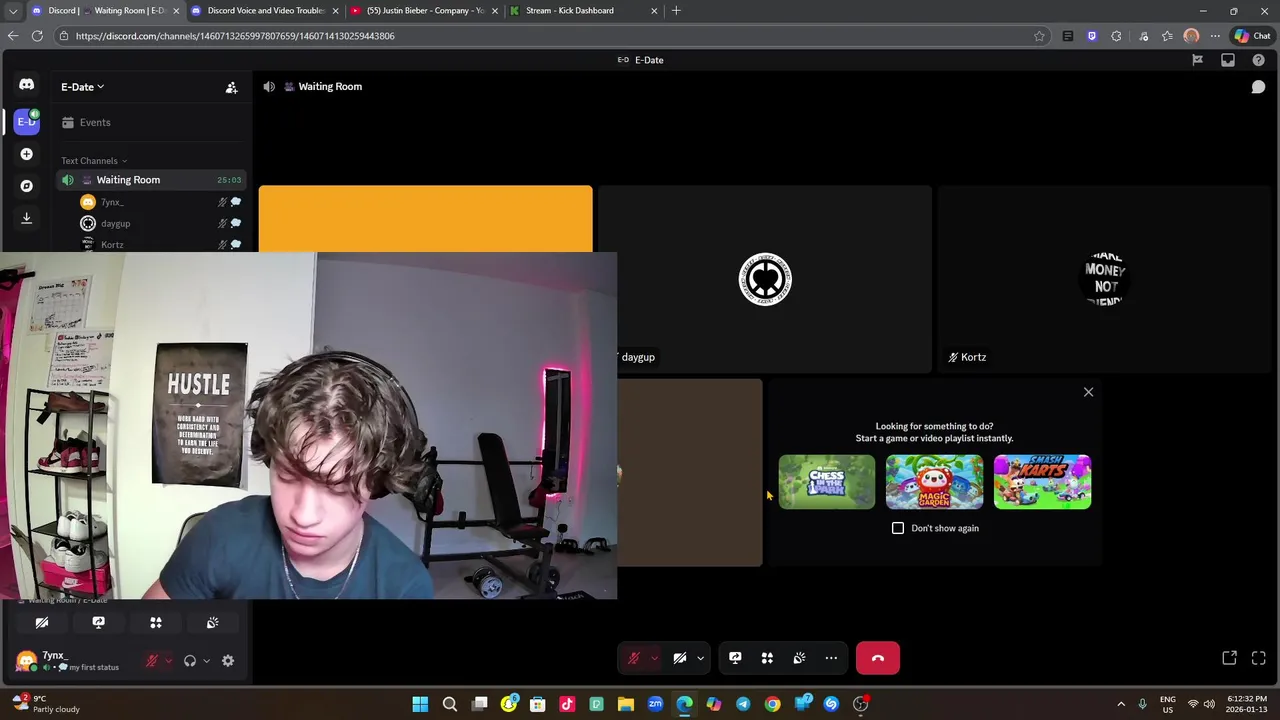Open output device arrow beside headphones
This screenshot has width=1280, height=720.
tap(206, 661)
